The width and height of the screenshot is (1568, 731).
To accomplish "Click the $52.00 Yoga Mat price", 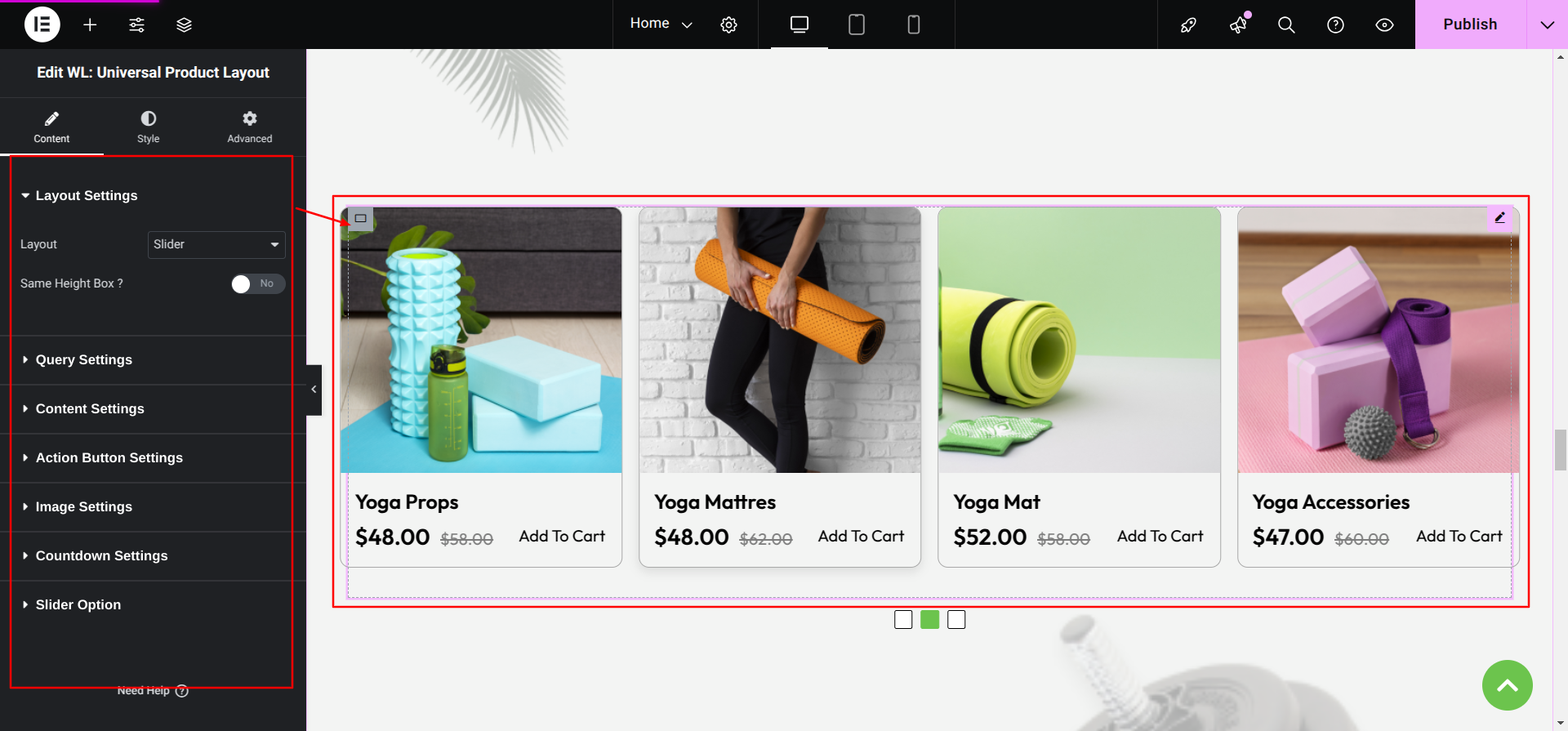I will [x=990, y=537].
